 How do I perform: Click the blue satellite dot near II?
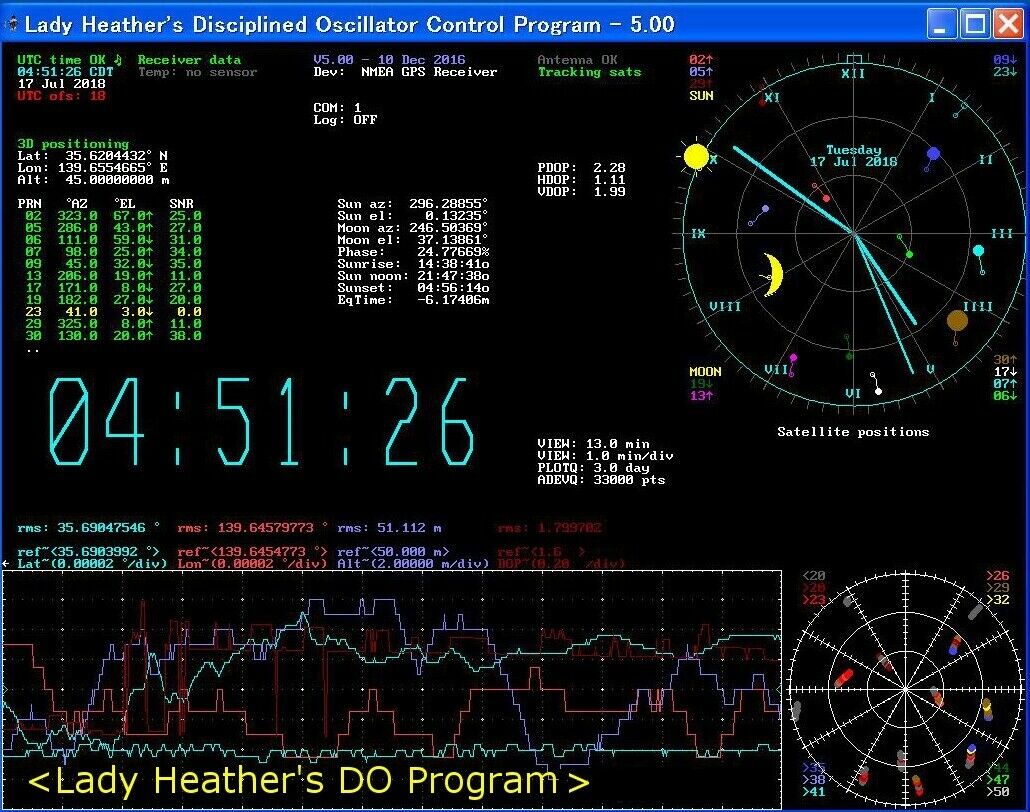tap(934, 154)
